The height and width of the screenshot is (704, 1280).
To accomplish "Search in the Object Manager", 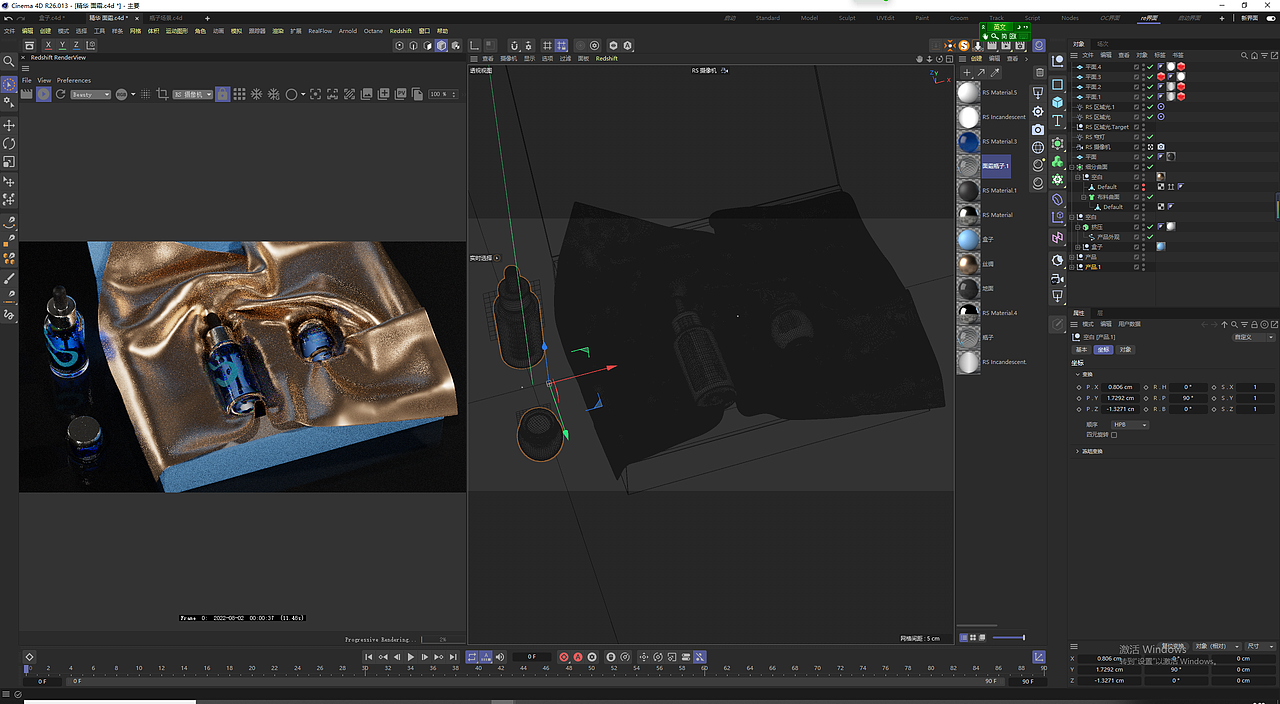I will (1243, 55).
